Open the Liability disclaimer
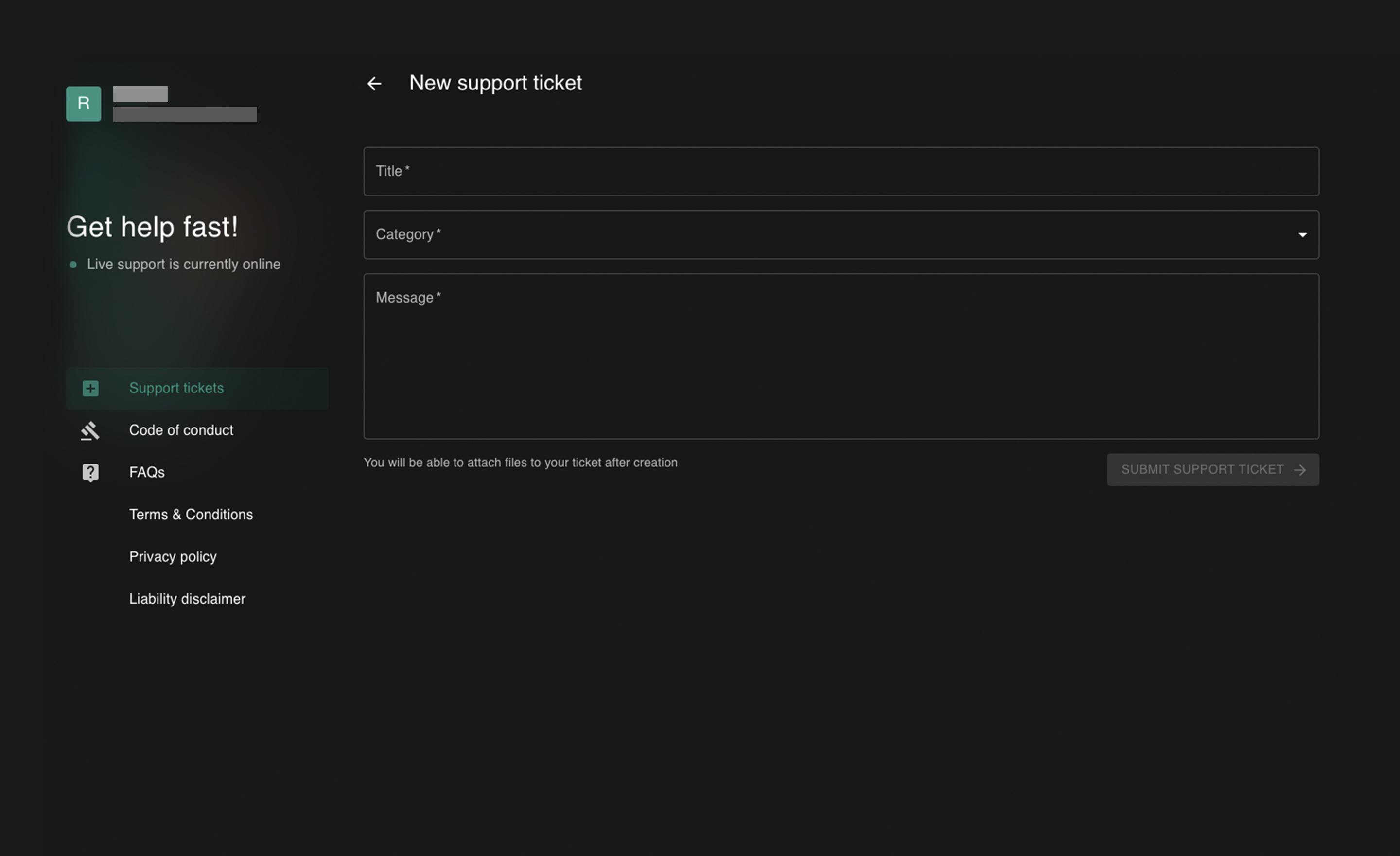This screenshot has height=856, width=1400. point(187,599)
